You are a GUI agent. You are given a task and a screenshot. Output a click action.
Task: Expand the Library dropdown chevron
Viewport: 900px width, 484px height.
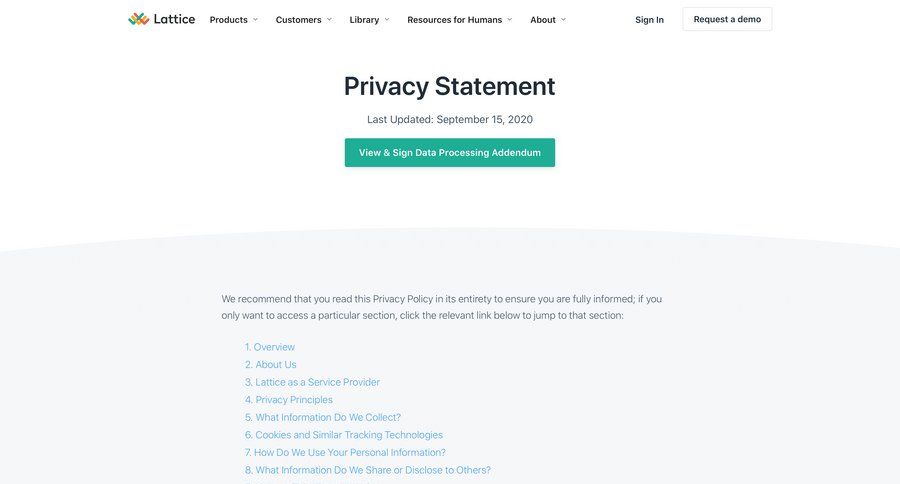(387, 19)
